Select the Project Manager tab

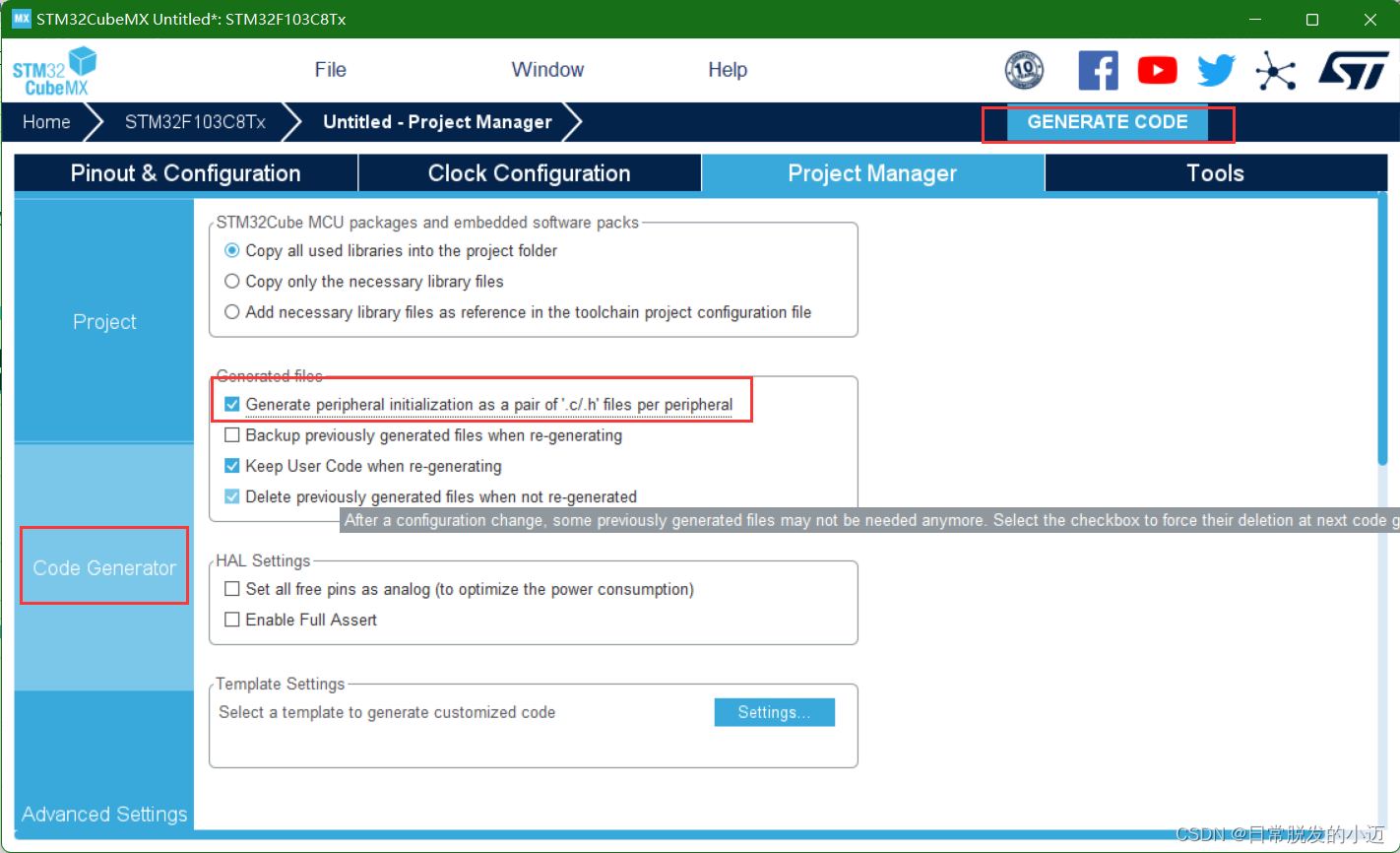(x=872, y=173)
